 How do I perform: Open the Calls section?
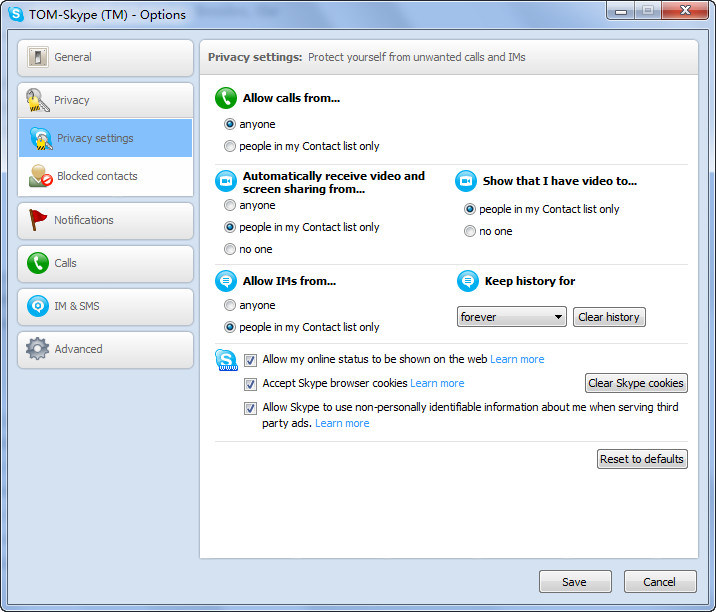pos(105,264)
